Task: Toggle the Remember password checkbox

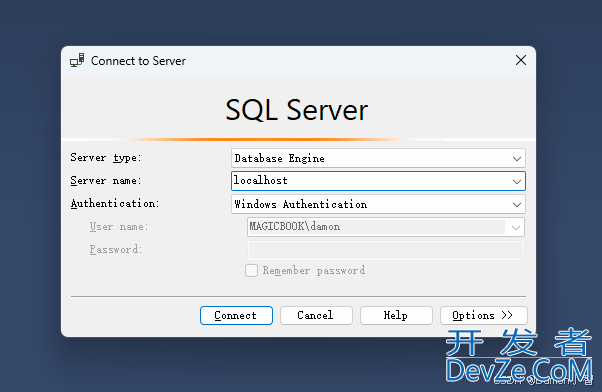Action: point(251,270)
